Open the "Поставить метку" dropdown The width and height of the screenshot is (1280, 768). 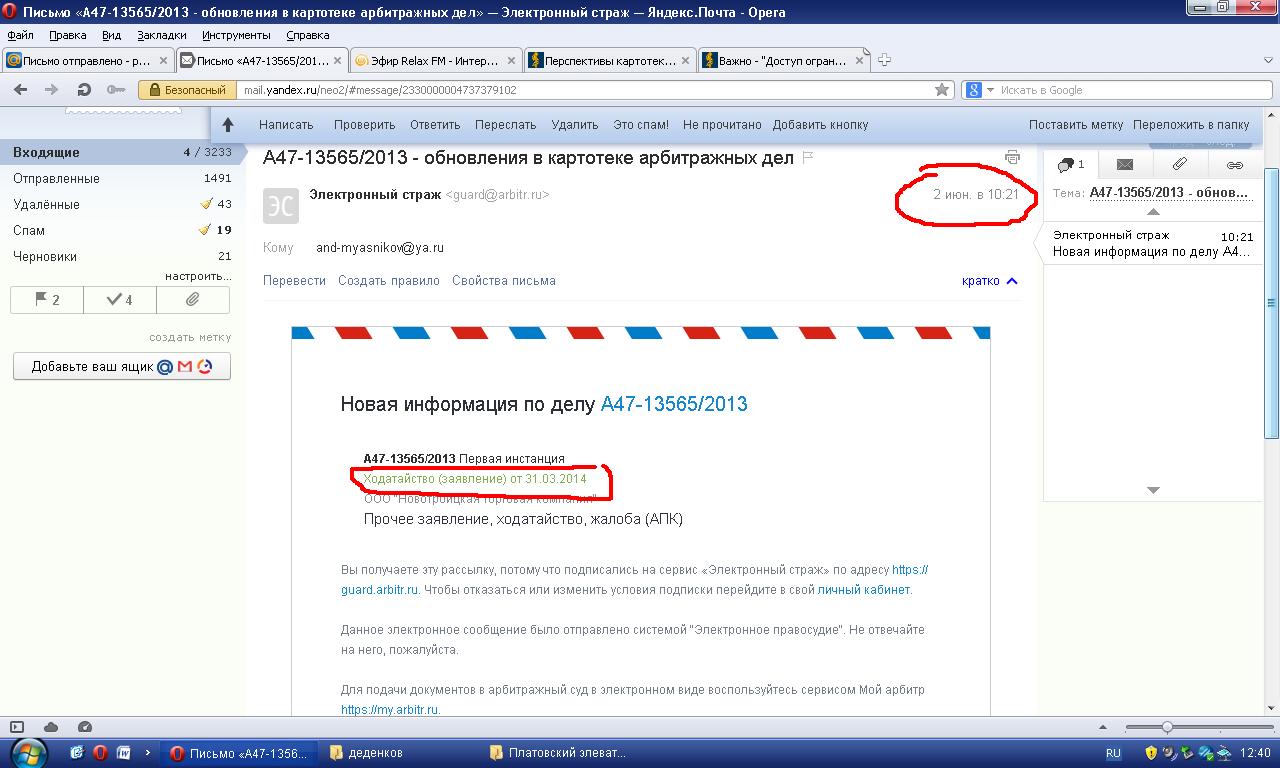pos(1076,125)
